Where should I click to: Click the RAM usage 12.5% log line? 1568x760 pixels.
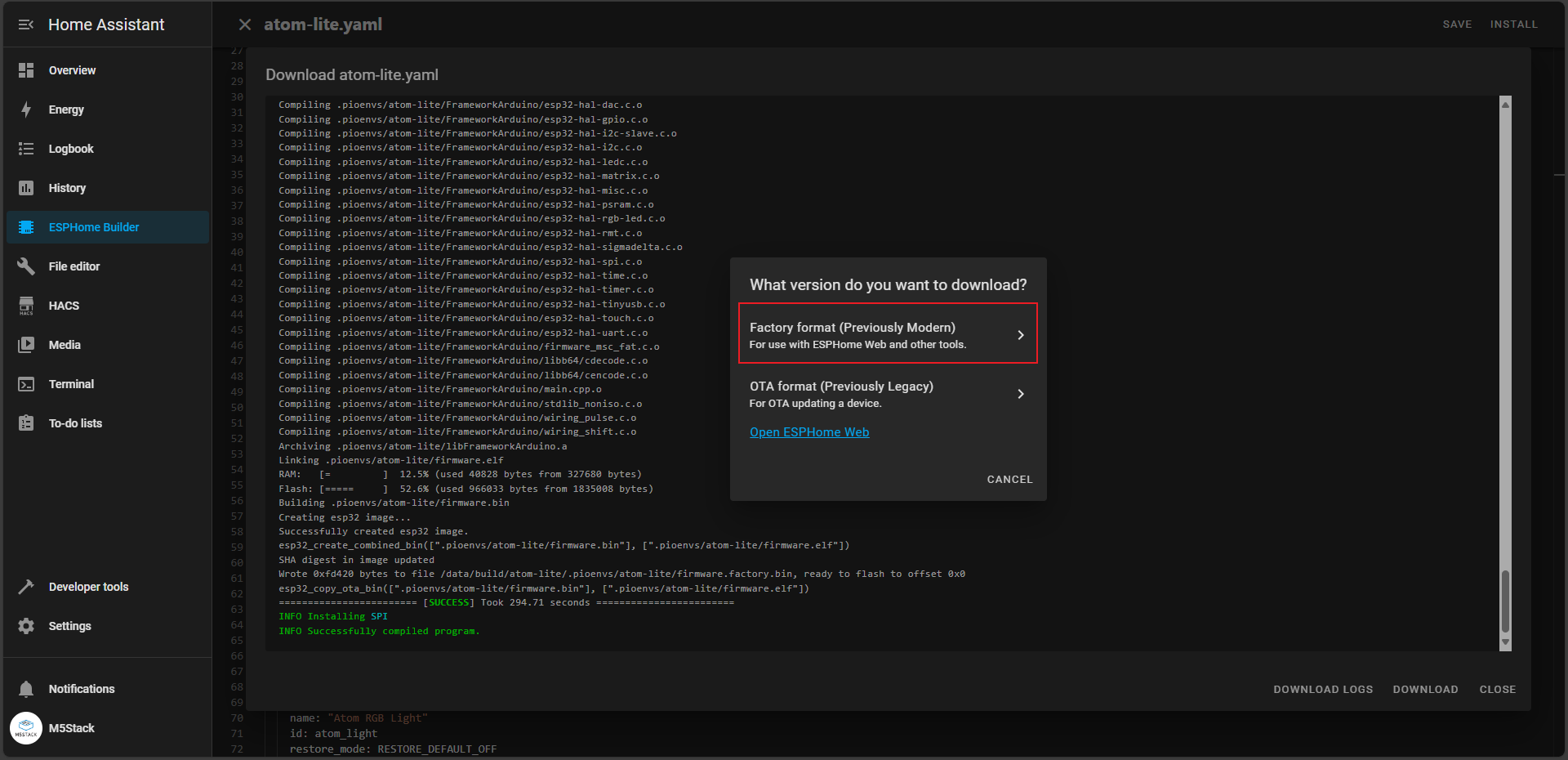(x=460, y=474)
